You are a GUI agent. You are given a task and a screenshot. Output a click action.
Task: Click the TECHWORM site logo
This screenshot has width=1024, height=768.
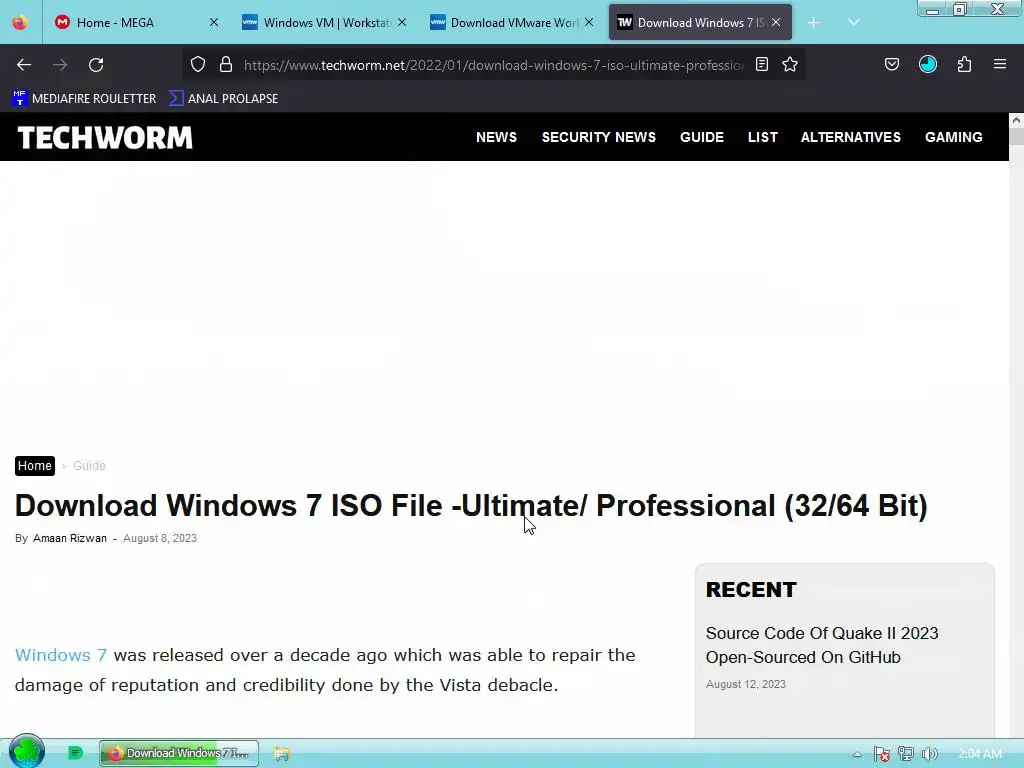[x=105, y=138]
